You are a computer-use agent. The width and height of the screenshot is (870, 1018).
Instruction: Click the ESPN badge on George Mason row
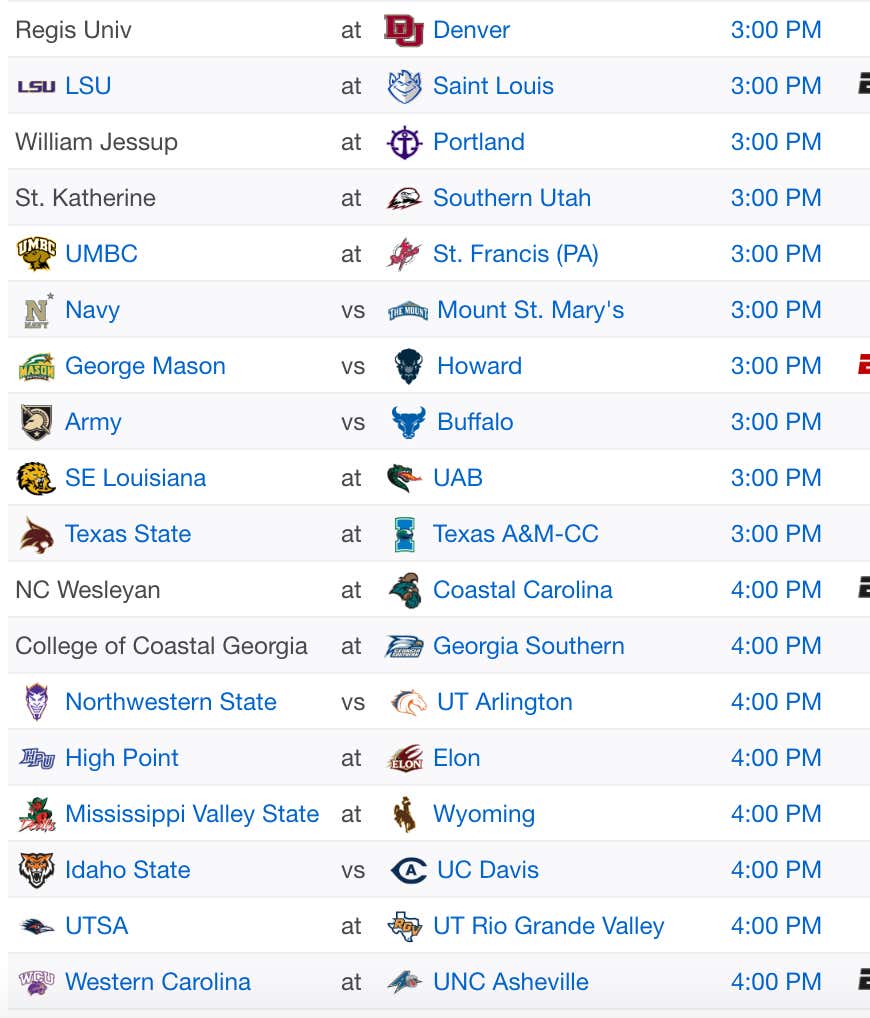click(864, 365)
